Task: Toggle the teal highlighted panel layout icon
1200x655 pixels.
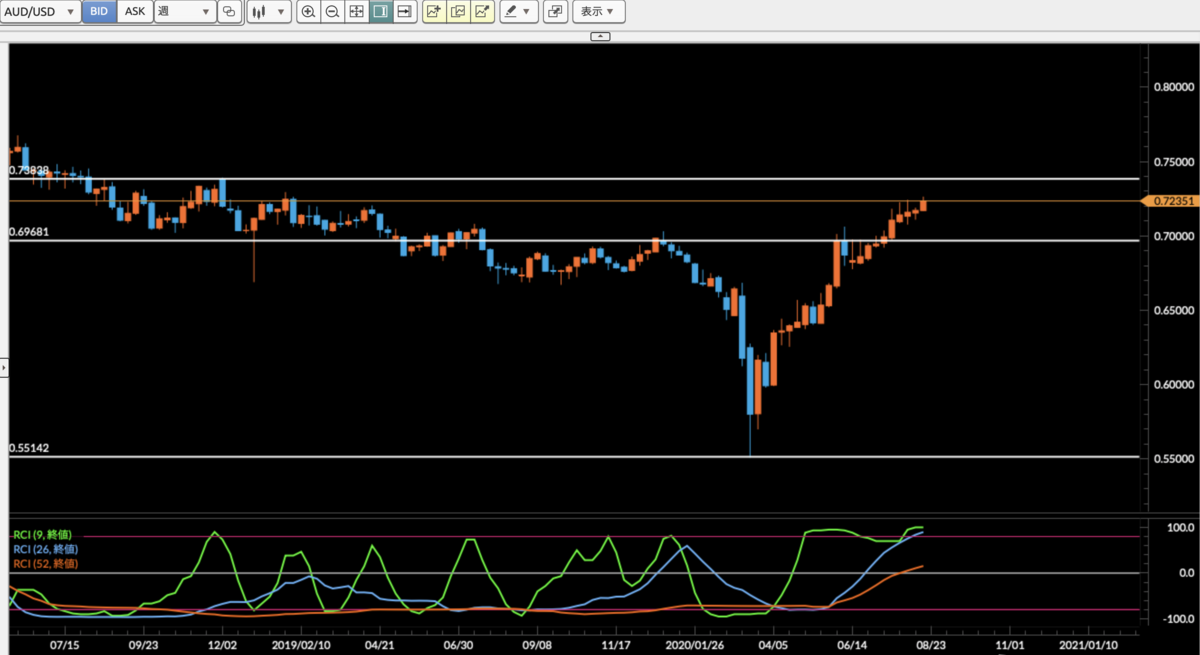Action: [x=380, y=12]
